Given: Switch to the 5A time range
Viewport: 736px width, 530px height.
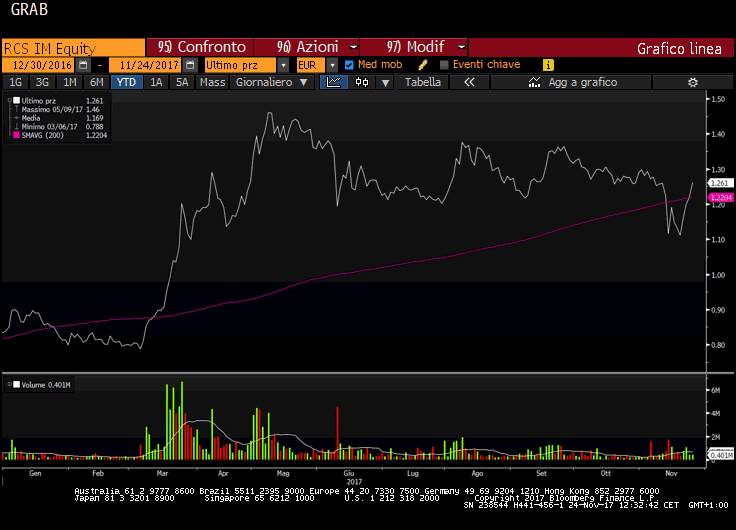Looking at the screenshot, I should 182,82.
